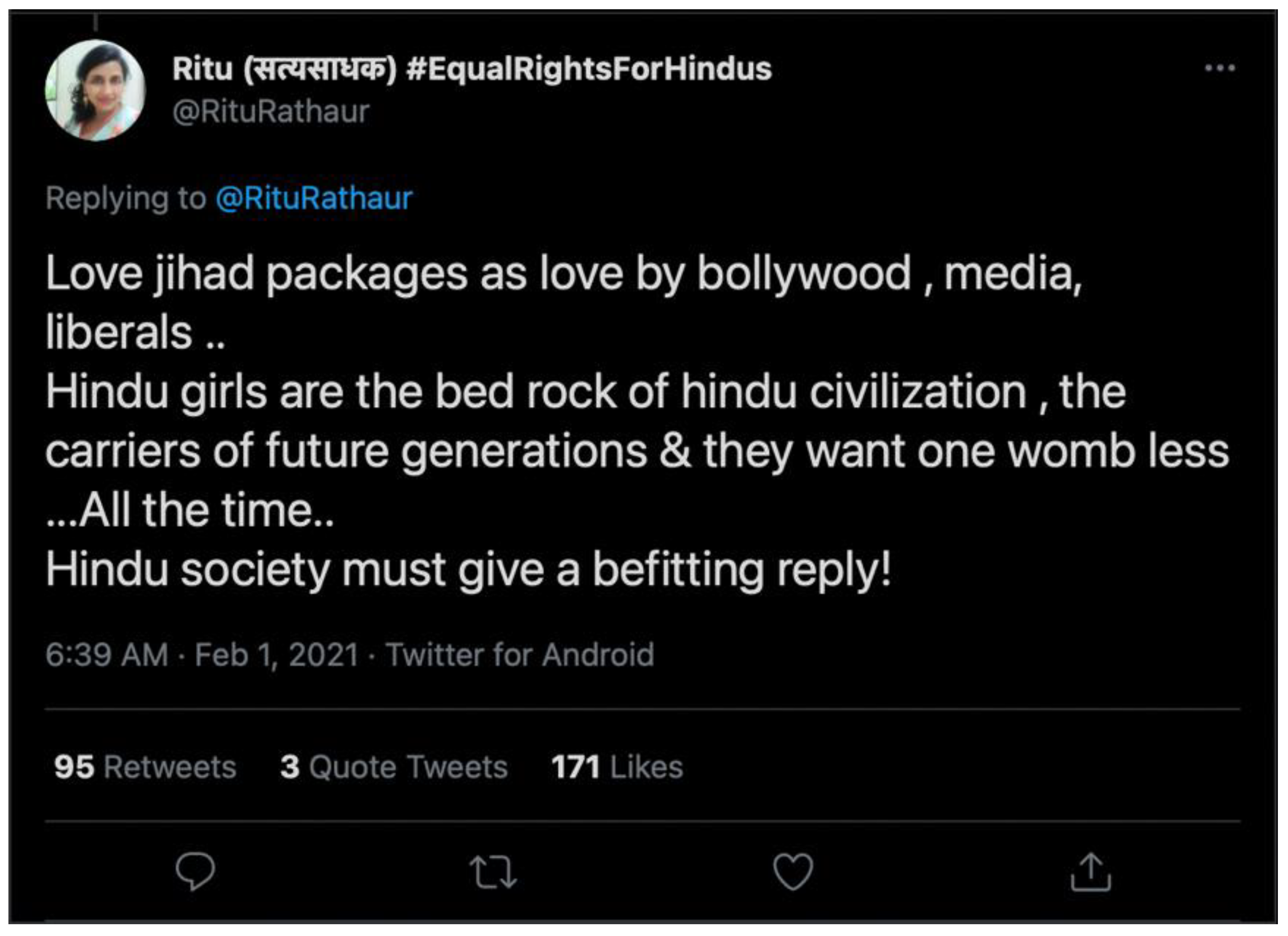Image resolution: width=1288 pixels, height=936 pixels.
Task: Open the 3 Quote Tweets list
Action: (x=394, y=767)
